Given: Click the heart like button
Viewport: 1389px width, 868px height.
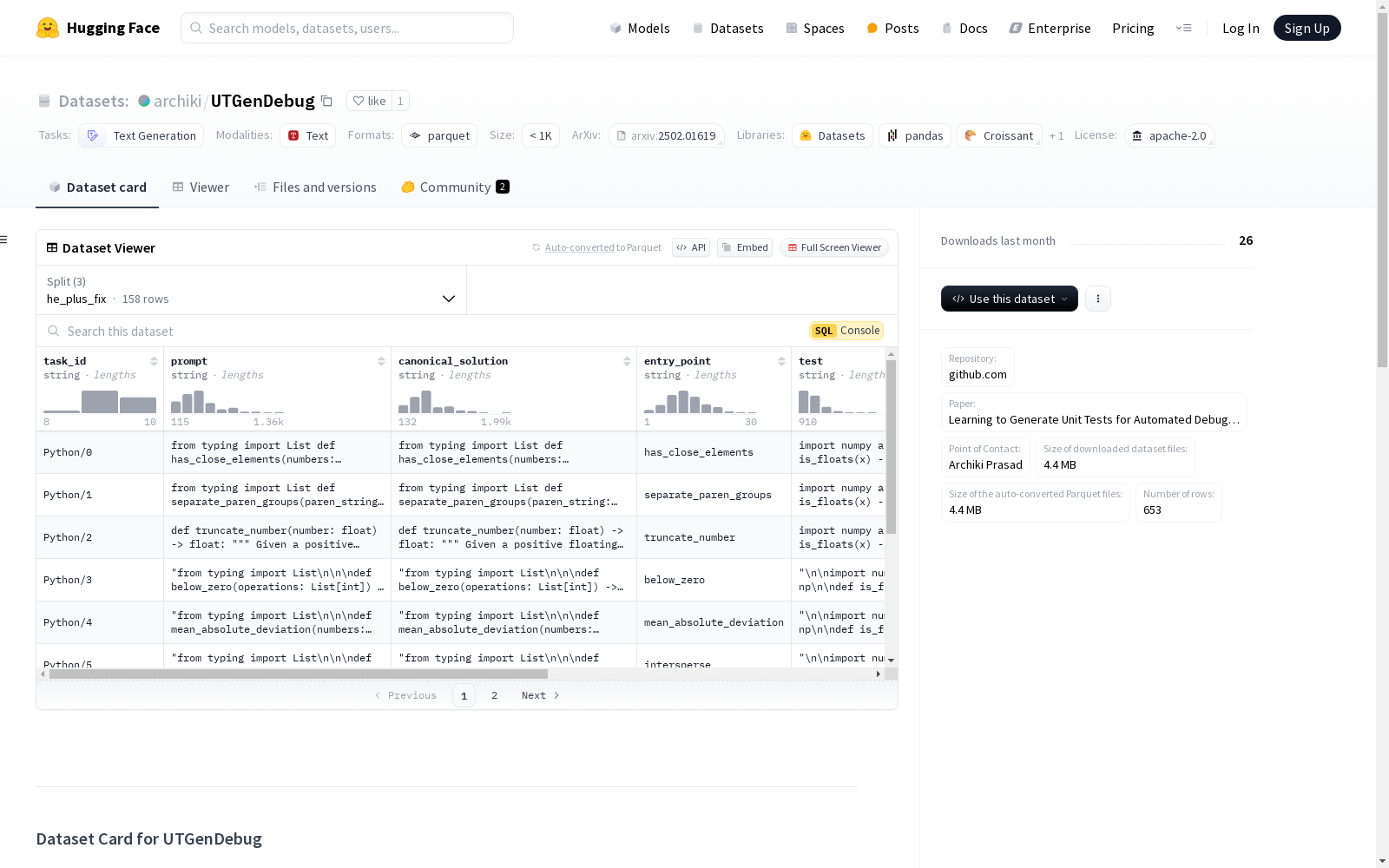Looking at the screenshot, I should pyautogui.click(x=369, y=101).
